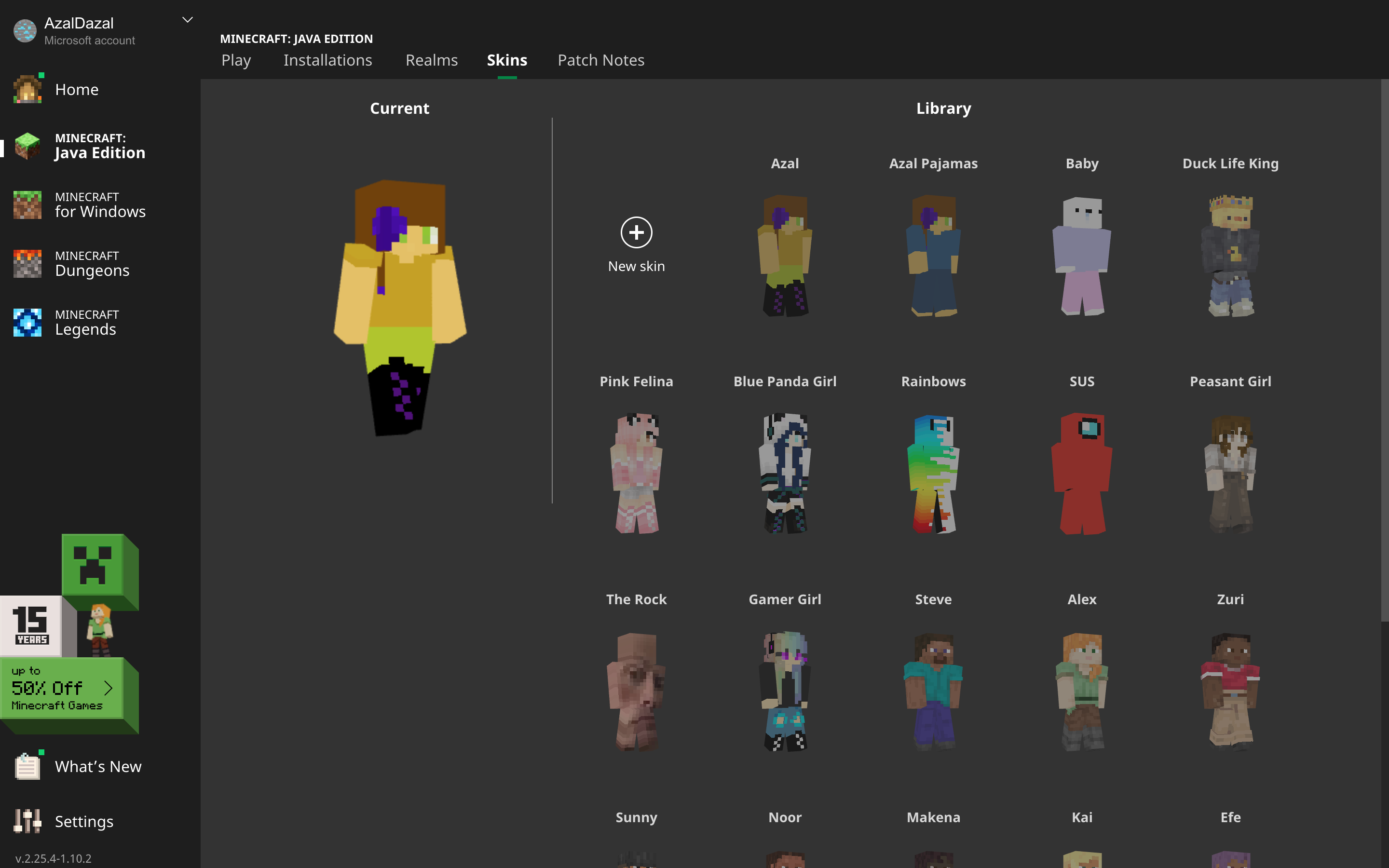Open the 50% Off promo arrow
Viewport: 1389px width, 868px height.
click(109, 688)
